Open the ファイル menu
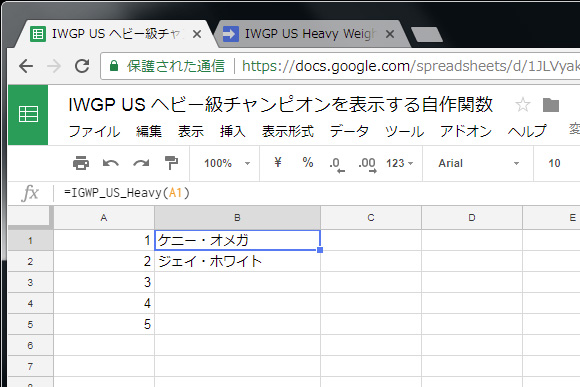The height and width of the screenshot is (387, 580). click(x=94, y=131)
